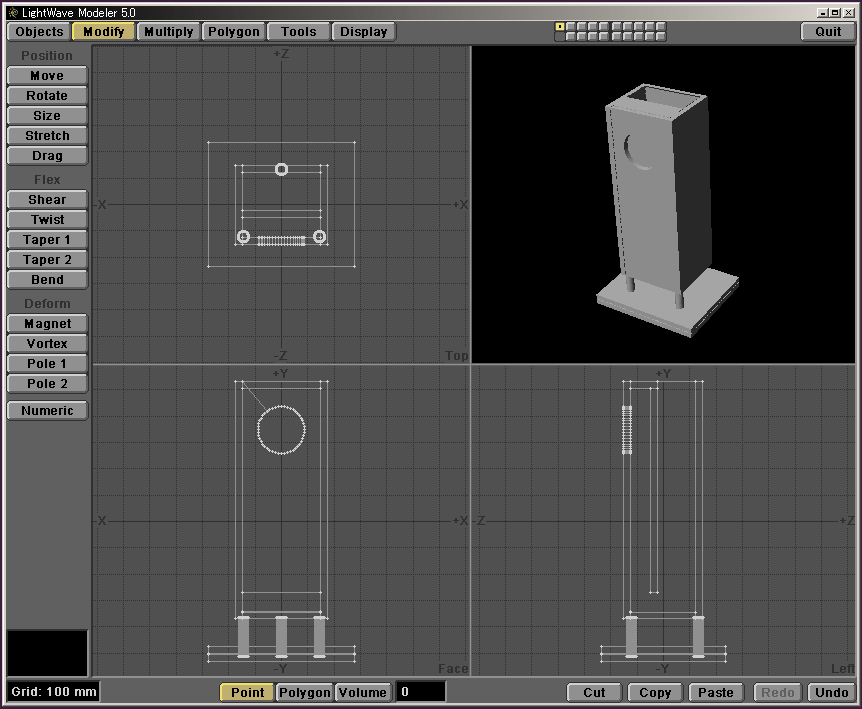The width and height of the screenshot is (862, 709).
Task: Select the first foreground layer button
Action: point(560,27)
